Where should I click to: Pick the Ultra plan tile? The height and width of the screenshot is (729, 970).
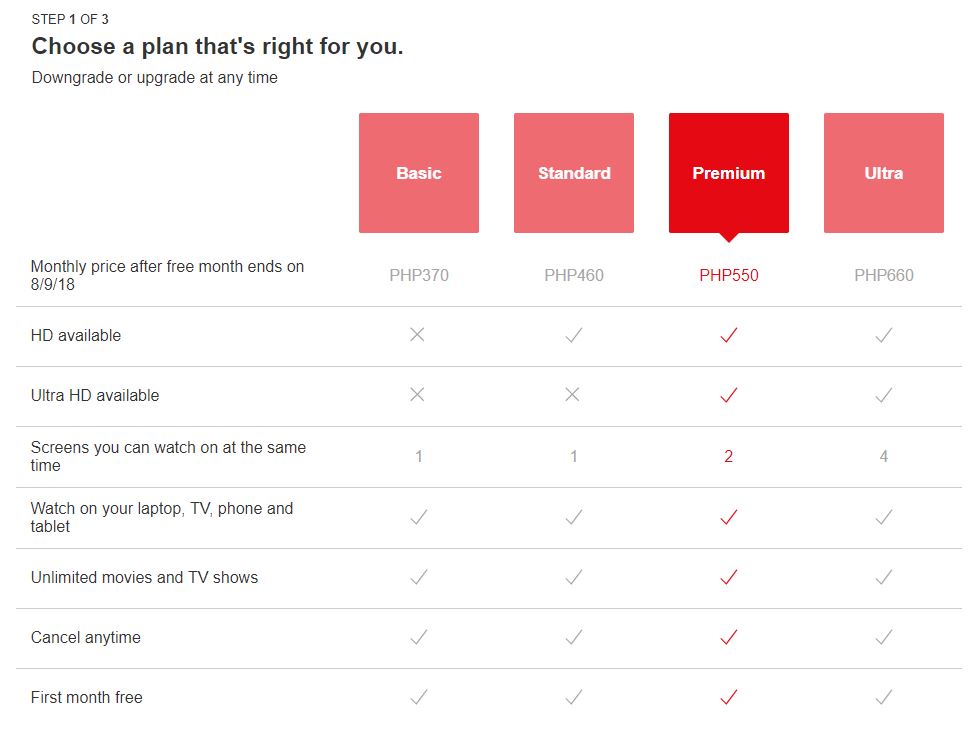click(x=883, y=173)
